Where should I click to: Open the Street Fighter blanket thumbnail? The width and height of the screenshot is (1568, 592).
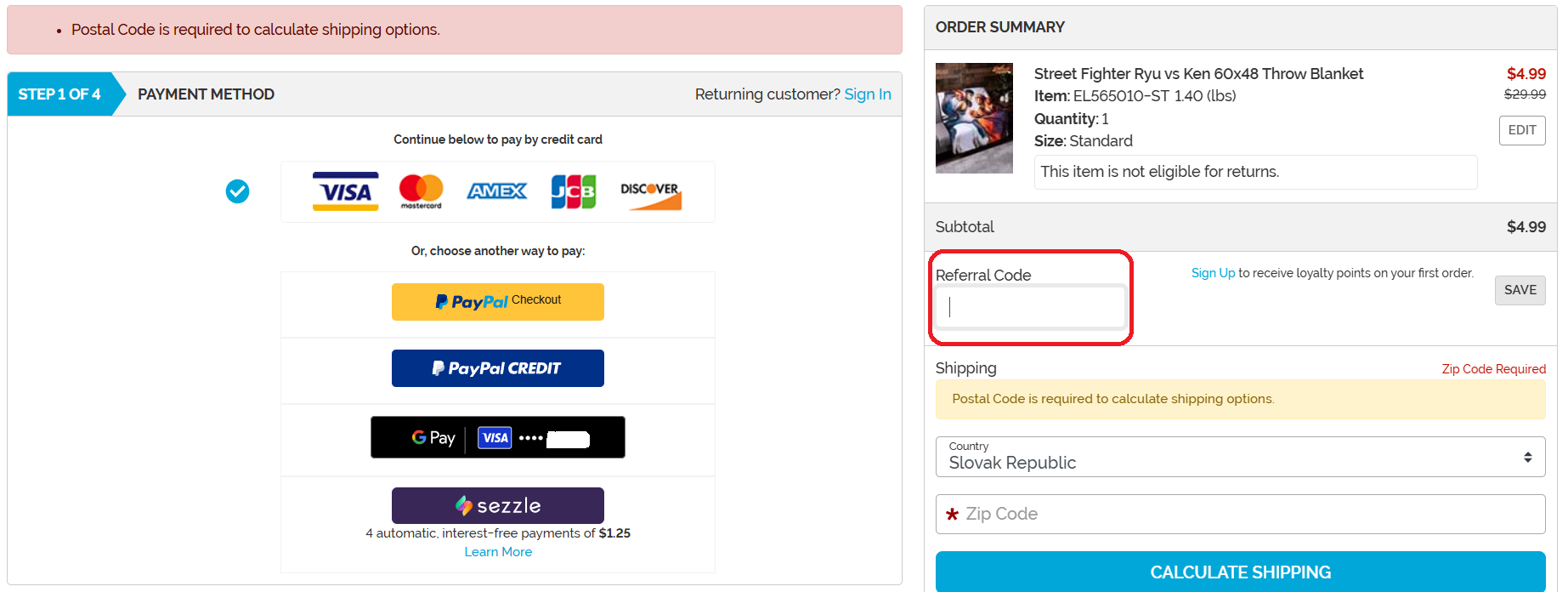click(974, 118)
